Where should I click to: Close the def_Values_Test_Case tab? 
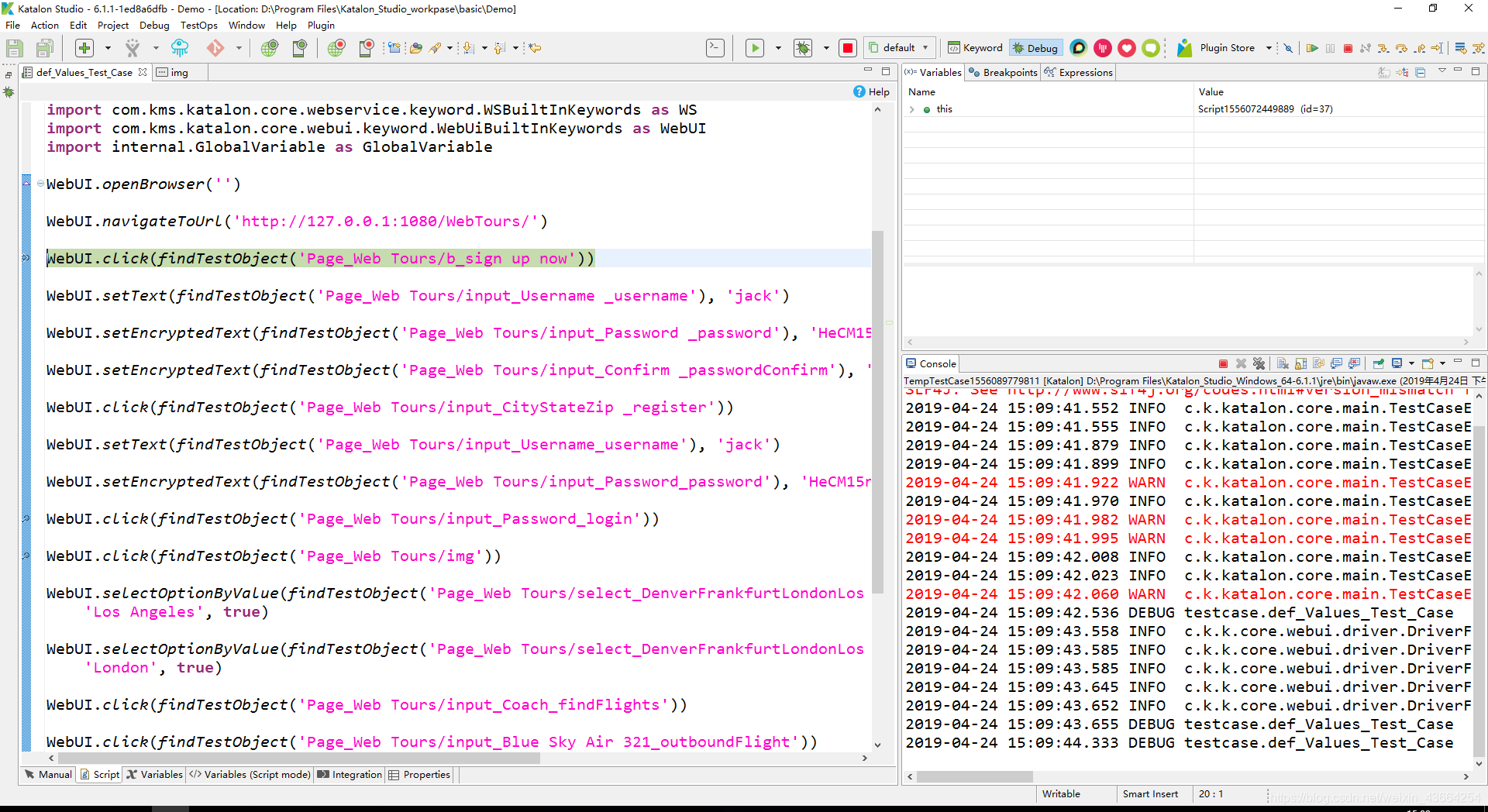143,72
